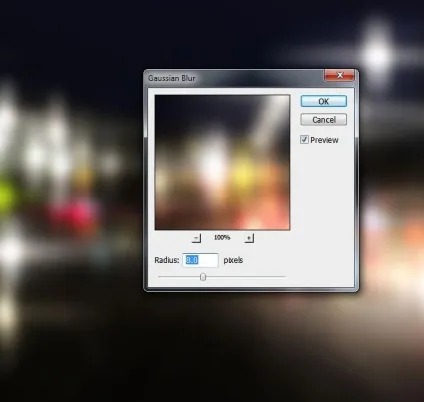Close the Gaussian Blur dialog

pos(339,75)
